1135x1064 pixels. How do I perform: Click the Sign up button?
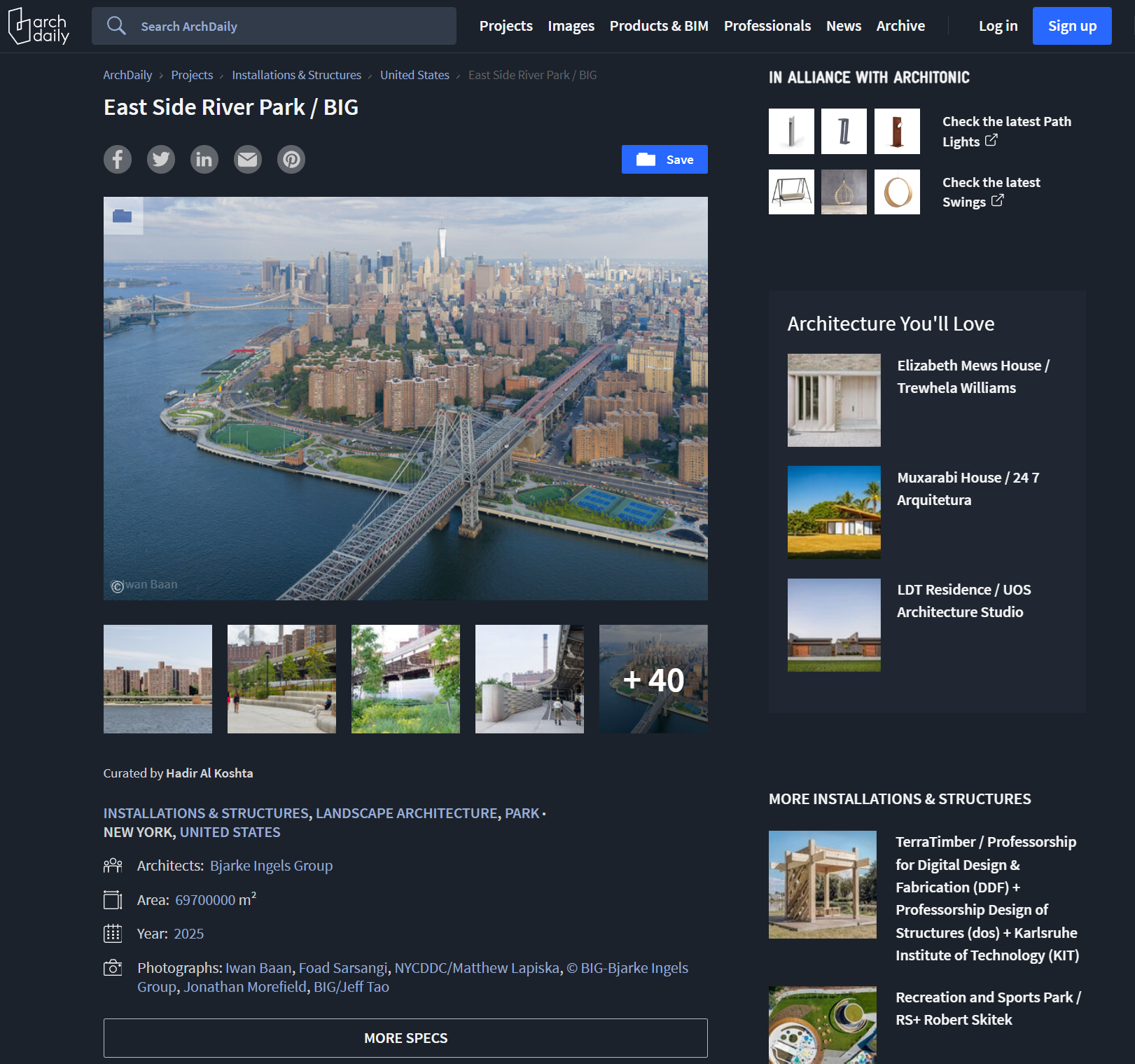coord(1072,26)
